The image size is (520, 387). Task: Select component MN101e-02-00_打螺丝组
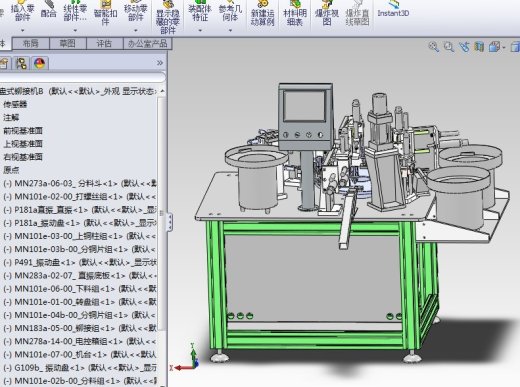pyautogui.click(x=80, y=197)
